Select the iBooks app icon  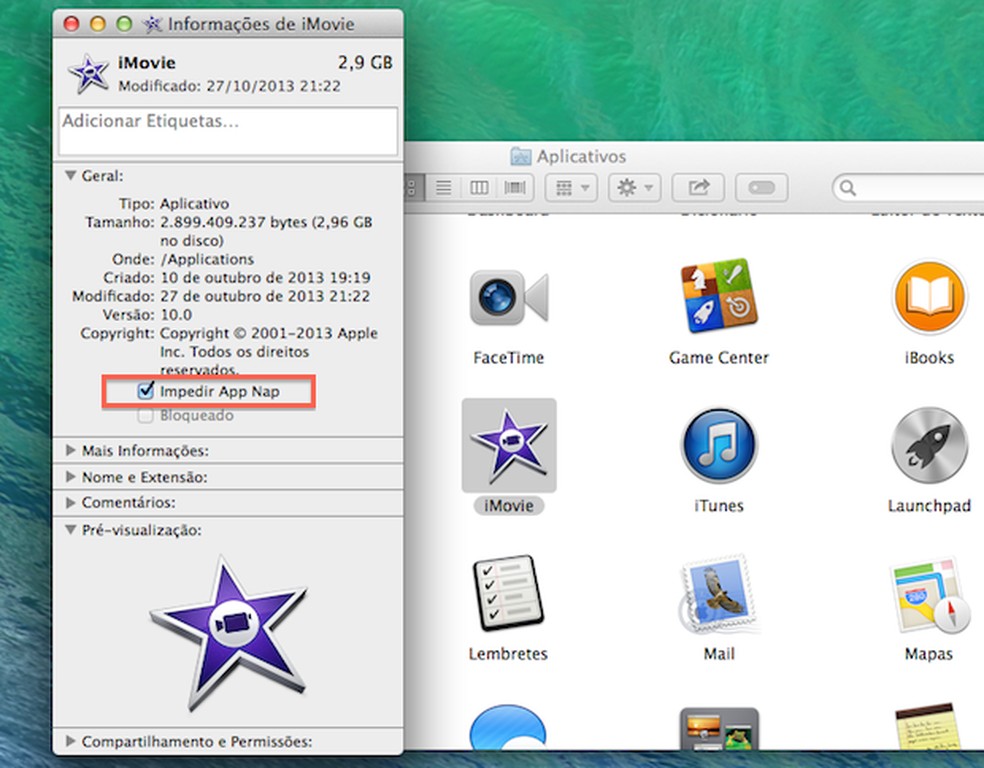tap(929, 297)
